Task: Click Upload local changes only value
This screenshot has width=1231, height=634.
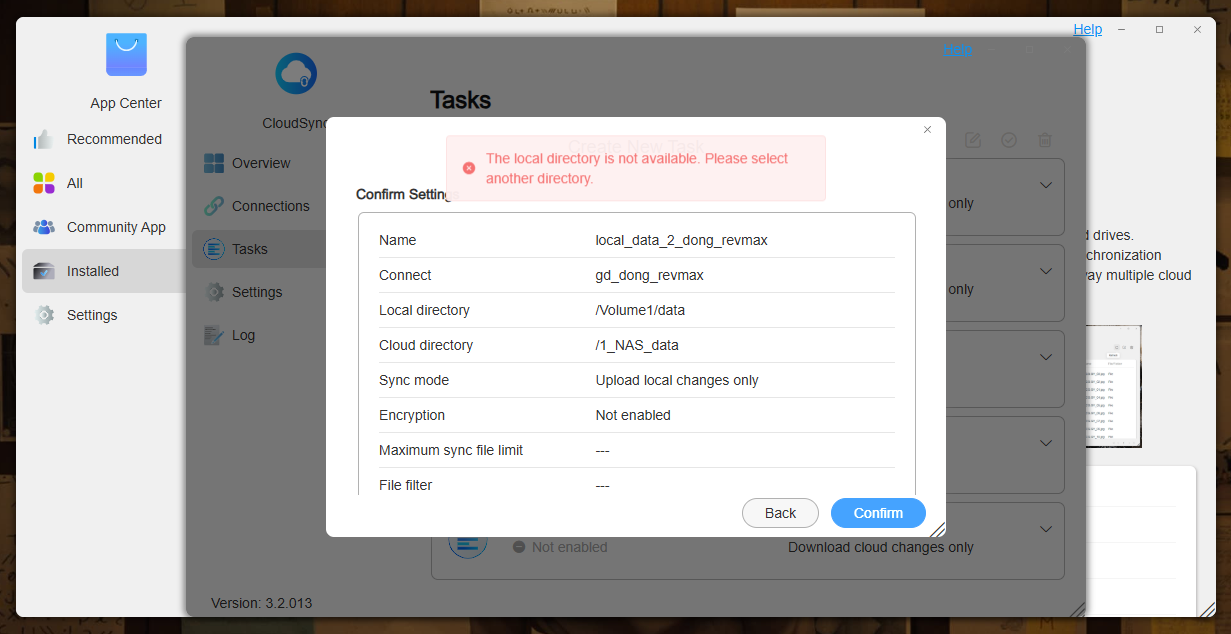Action: point(677,380)
